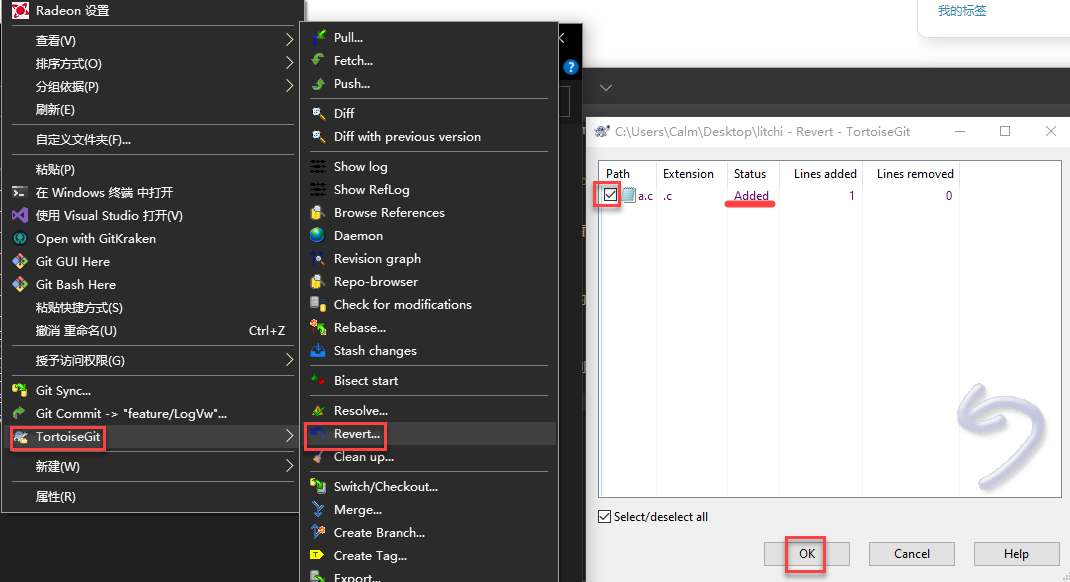This screenshot has width=1070, height=582.
Task: Click the Fetch icon in submenu
Action: (318, 61)
